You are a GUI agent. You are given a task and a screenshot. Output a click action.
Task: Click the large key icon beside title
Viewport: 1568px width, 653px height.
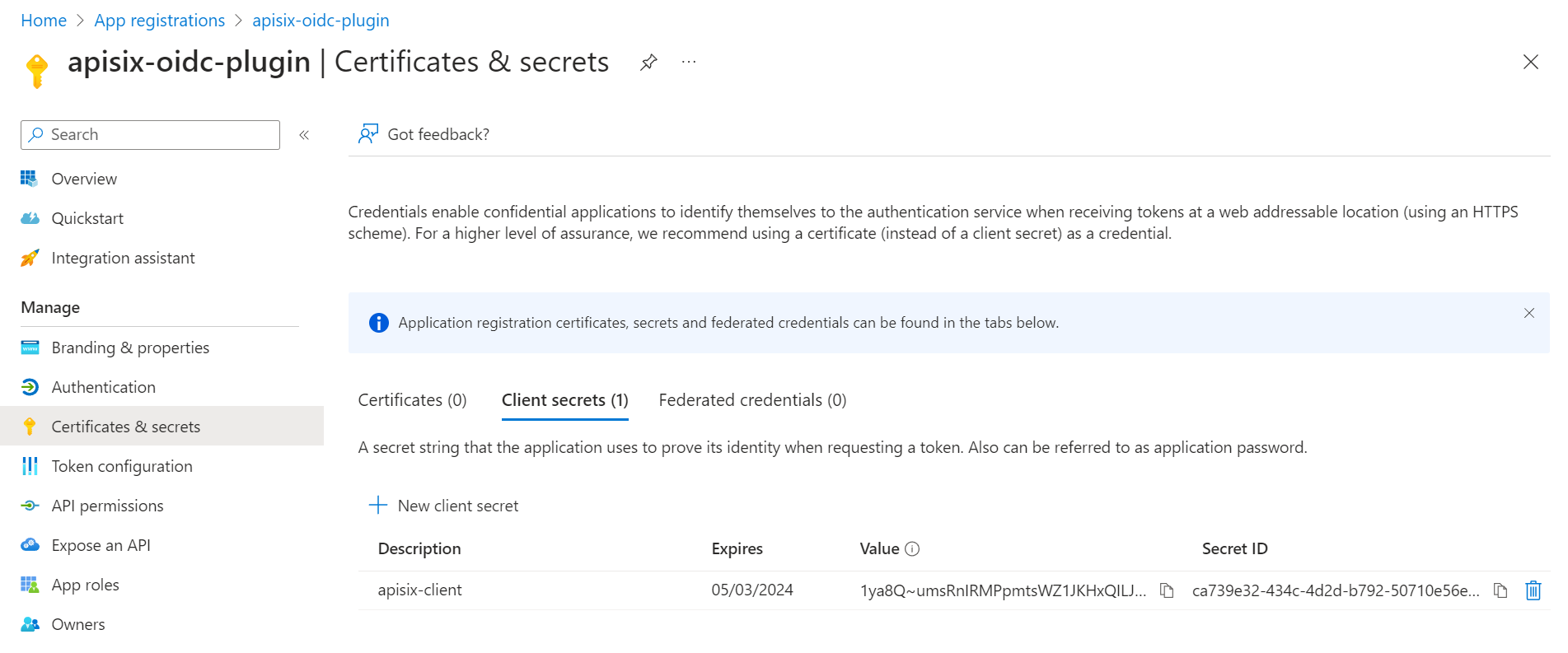[x=37, y=71]
